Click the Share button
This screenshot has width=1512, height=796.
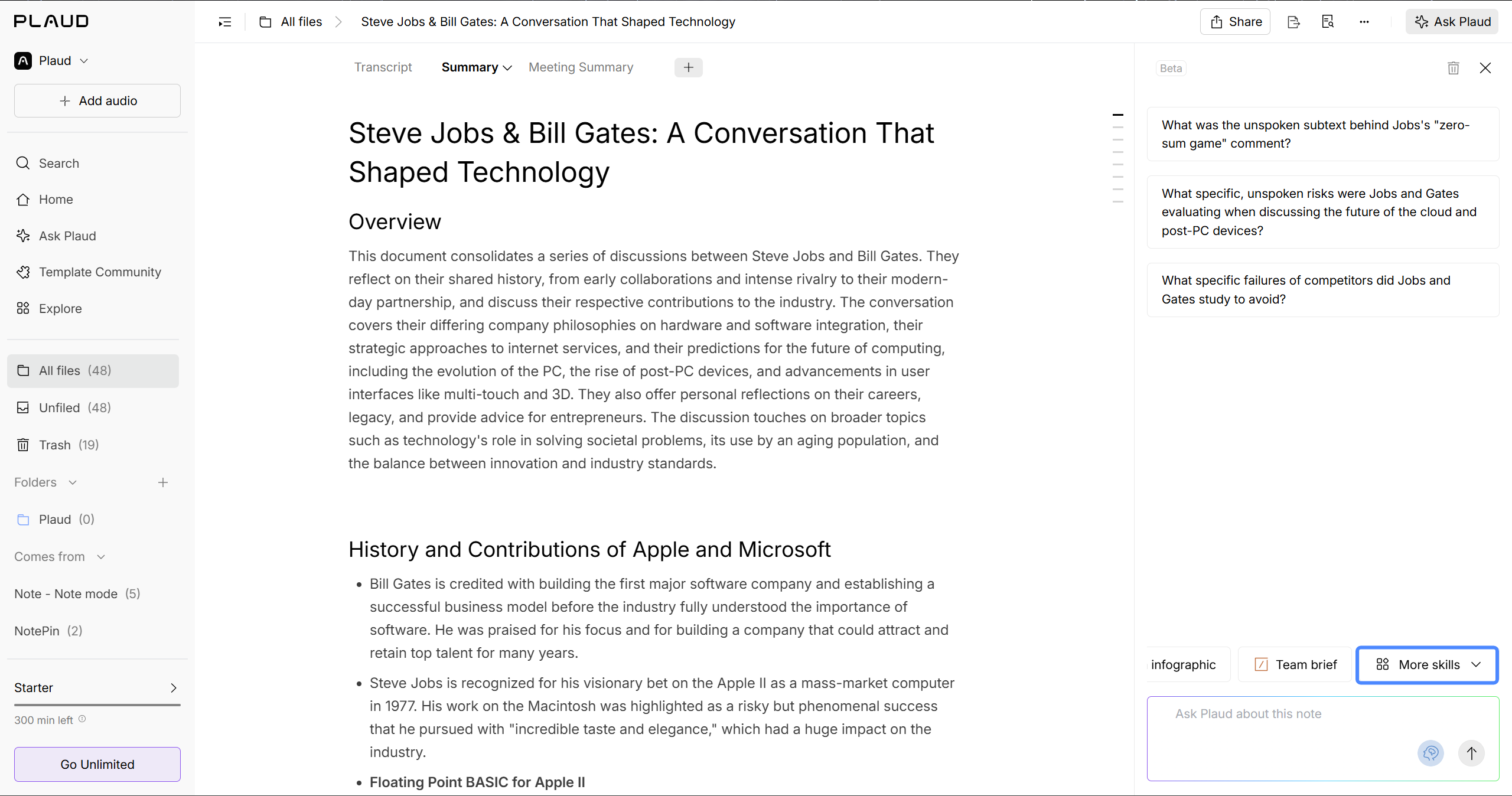(1235, 22)
